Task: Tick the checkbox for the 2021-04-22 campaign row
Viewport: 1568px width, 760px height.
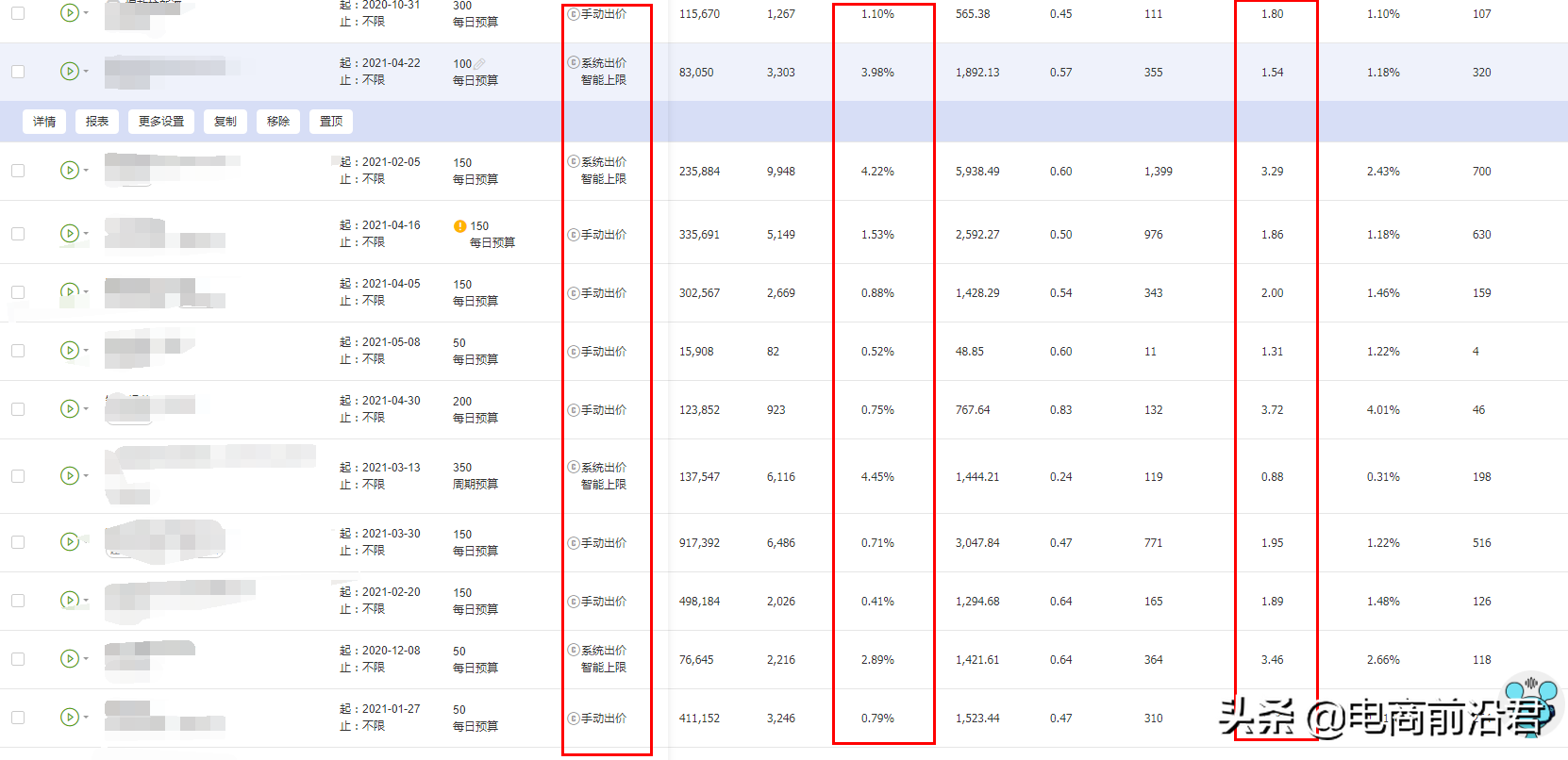Action: point(18,72)
